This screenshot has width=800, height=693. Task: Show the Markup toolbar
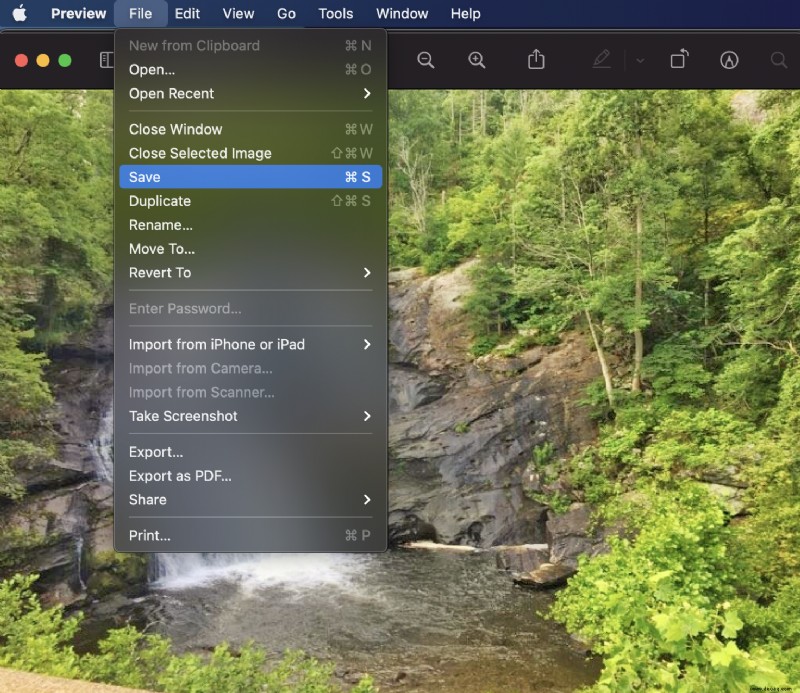point(729,60)
